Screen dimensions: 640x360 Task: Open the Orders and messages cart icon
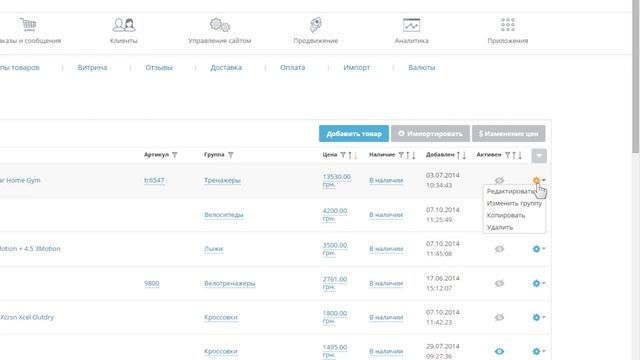[x=28, y=24]
